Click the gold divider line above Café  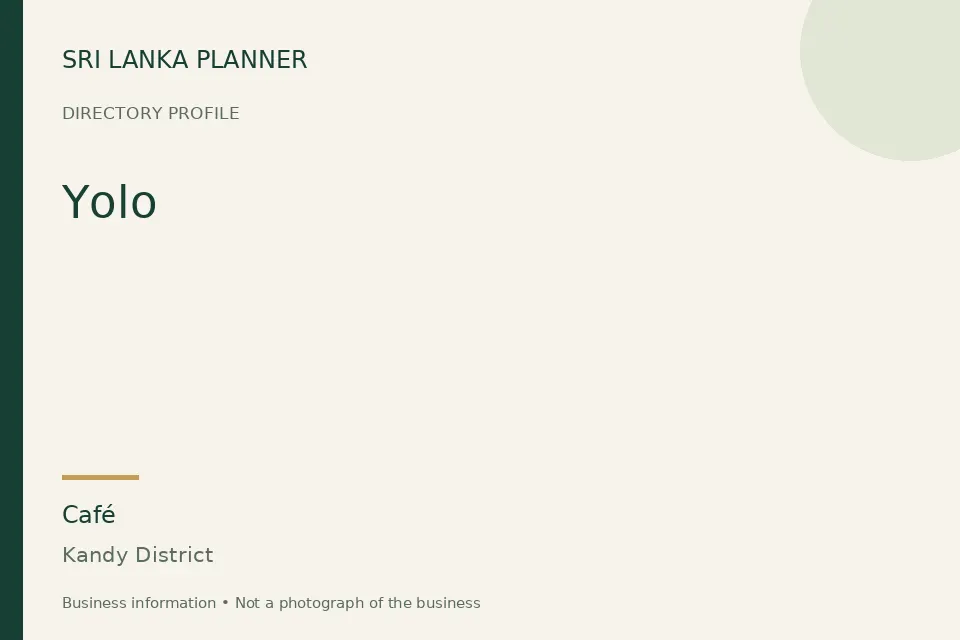tap(100, 477)
